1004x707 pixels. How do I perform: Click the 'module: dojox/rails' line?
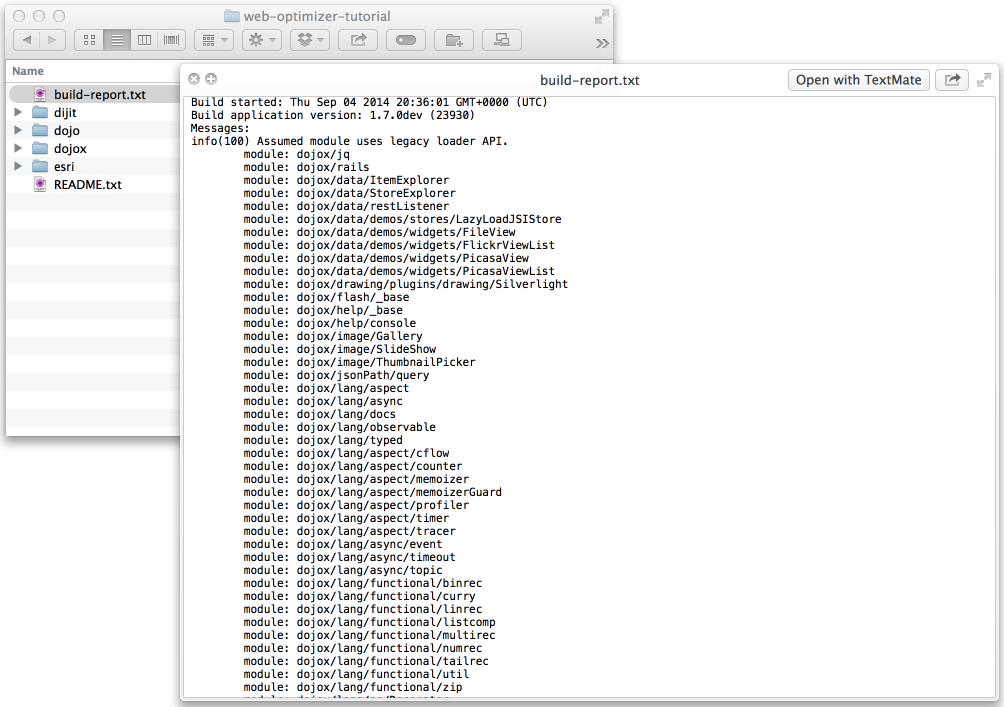tap(306, 167)
